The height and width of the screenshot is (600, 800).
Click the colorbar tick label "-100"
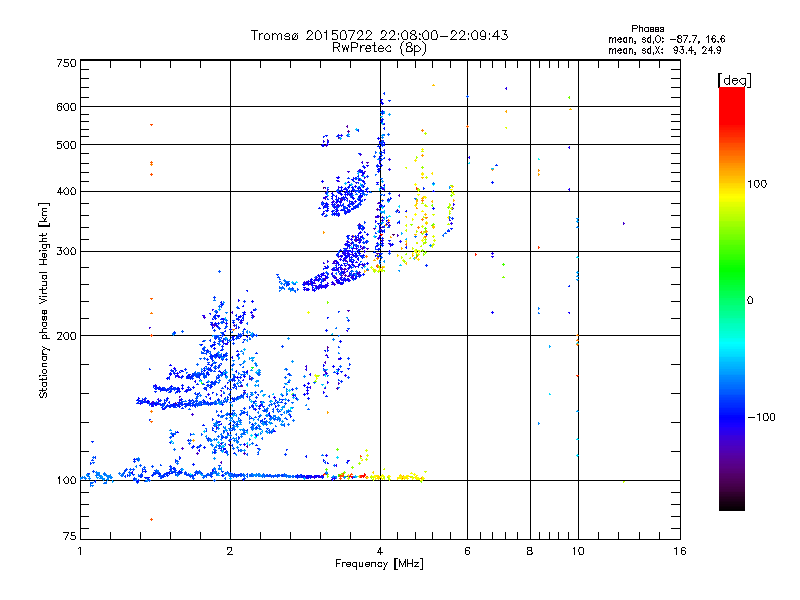pyautogui.click(x=762, y=417)
